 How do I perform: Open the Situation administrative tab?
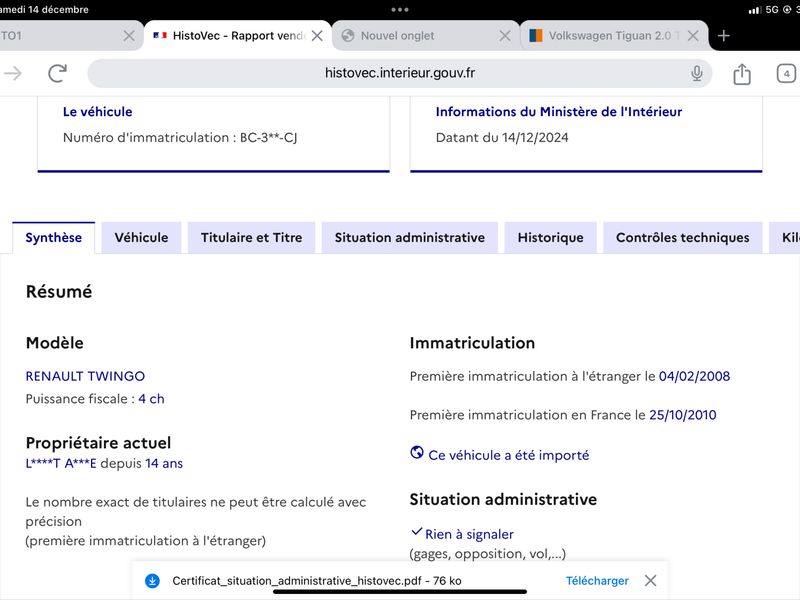pyautogui.click(x=410, y=238)
